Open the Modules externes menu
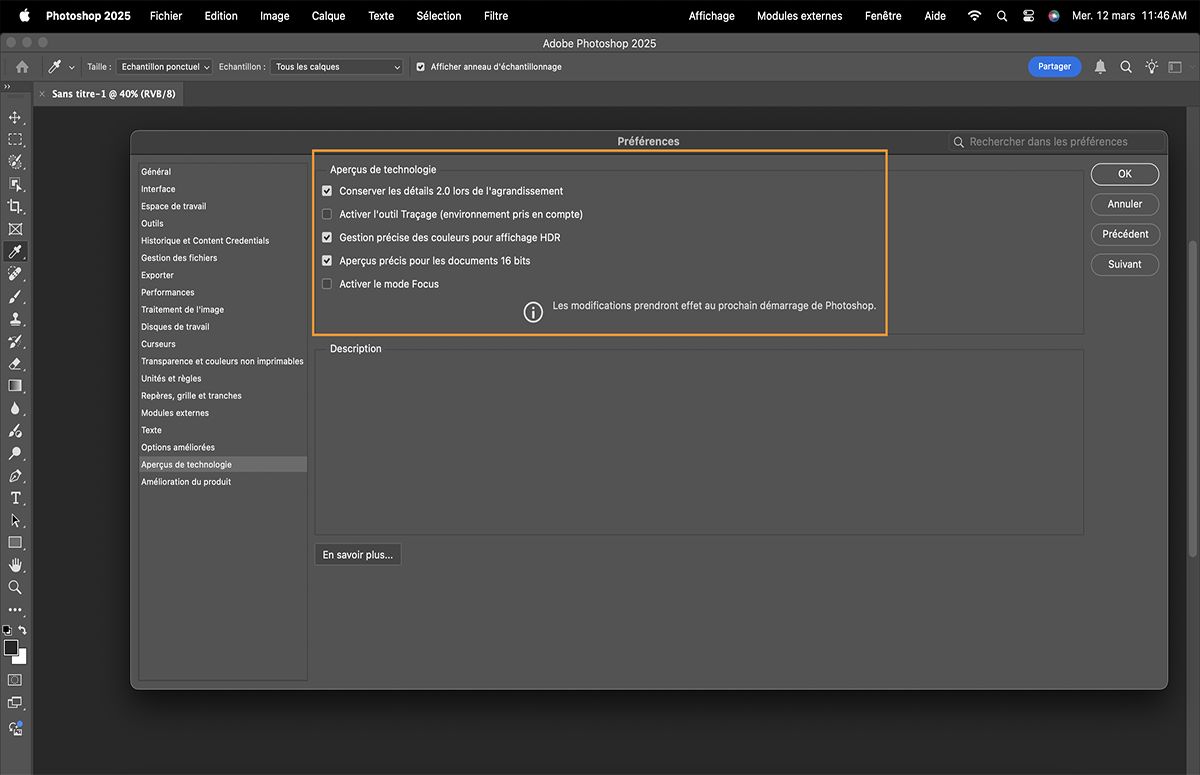The image size is (1200, 775). [x=800, y=16]
